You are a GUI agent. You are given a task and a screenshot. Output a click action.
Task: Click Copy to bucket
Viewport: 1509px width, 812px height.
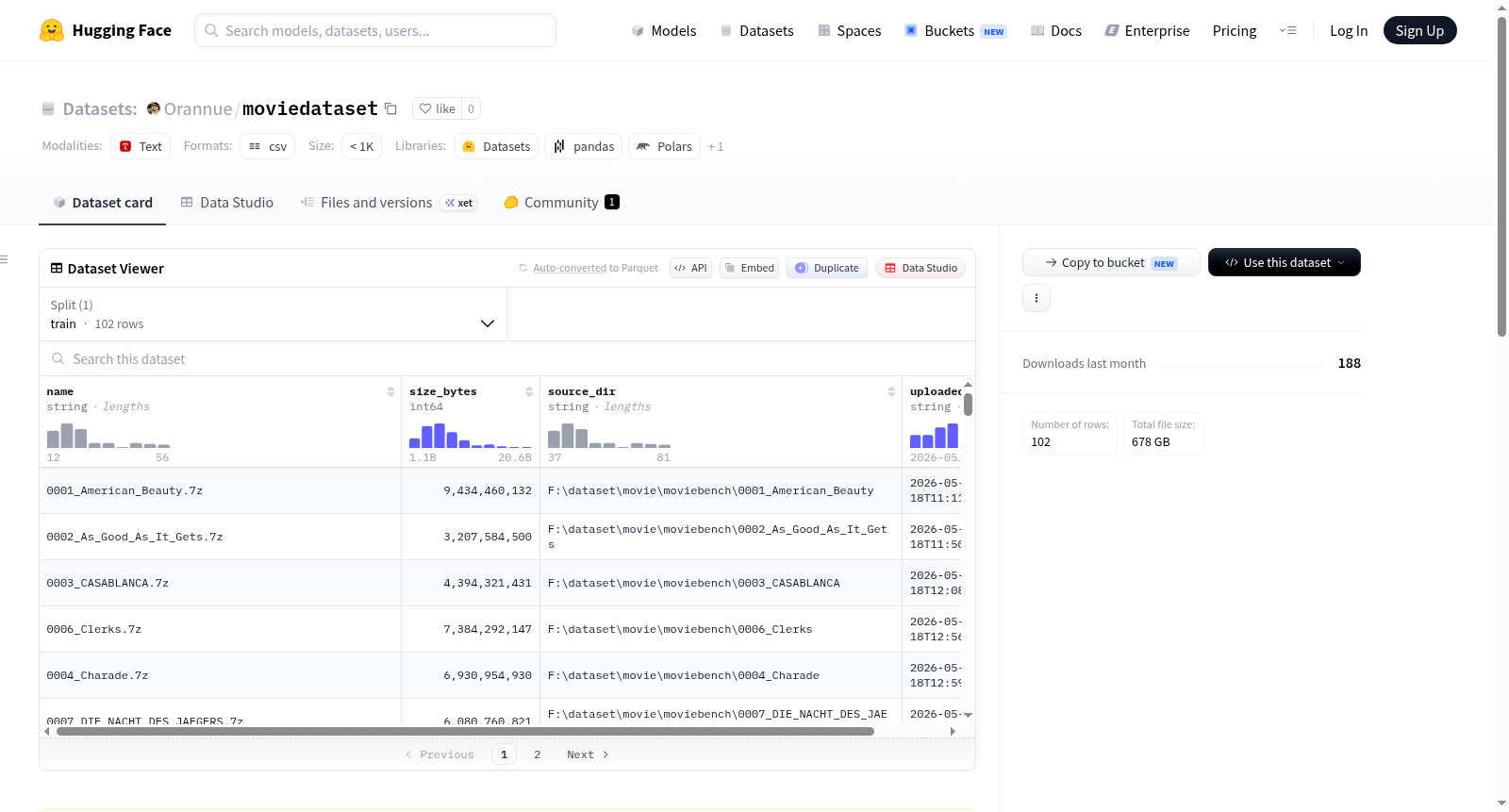point(1111,262)
